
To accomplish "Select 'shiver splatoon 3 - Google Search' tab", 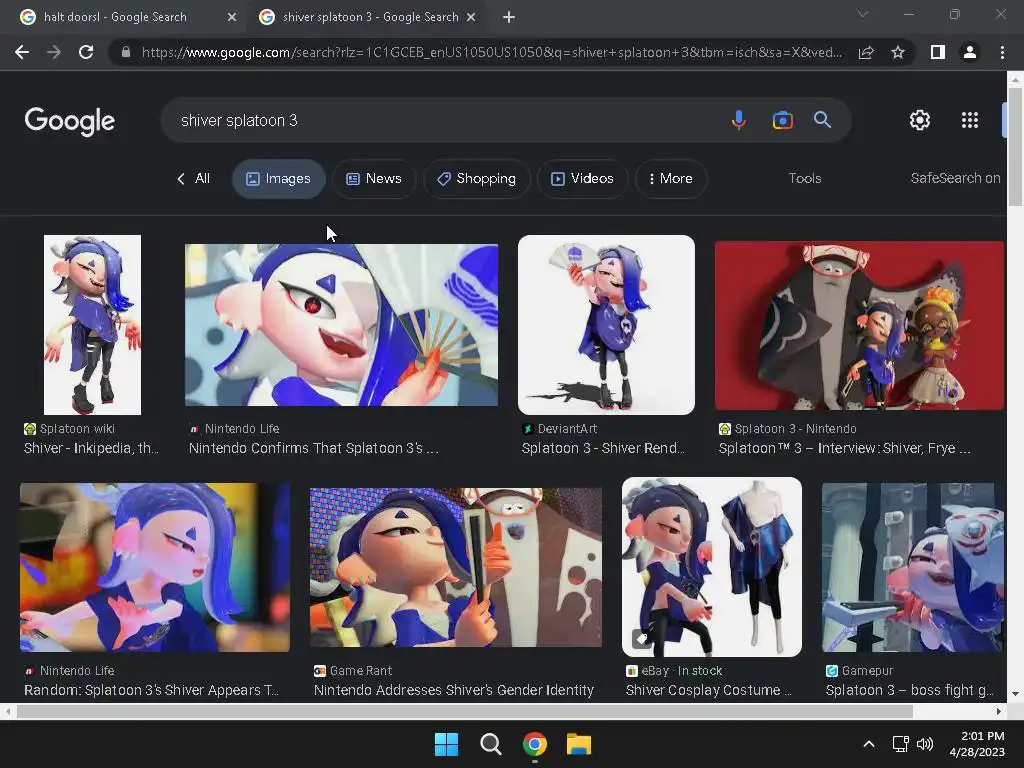I will coord(370,17).
